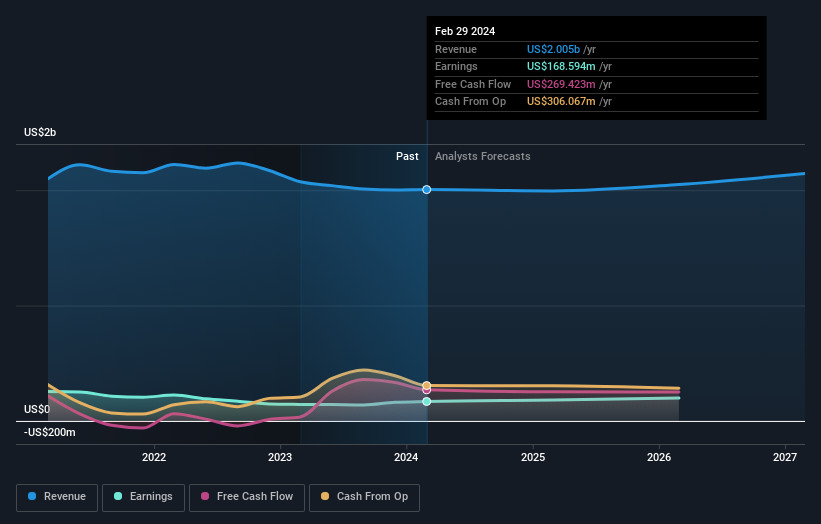821x524 pixels.
Task: Click the Feb 29 2024 tooltip date
Action: (465, 31)
